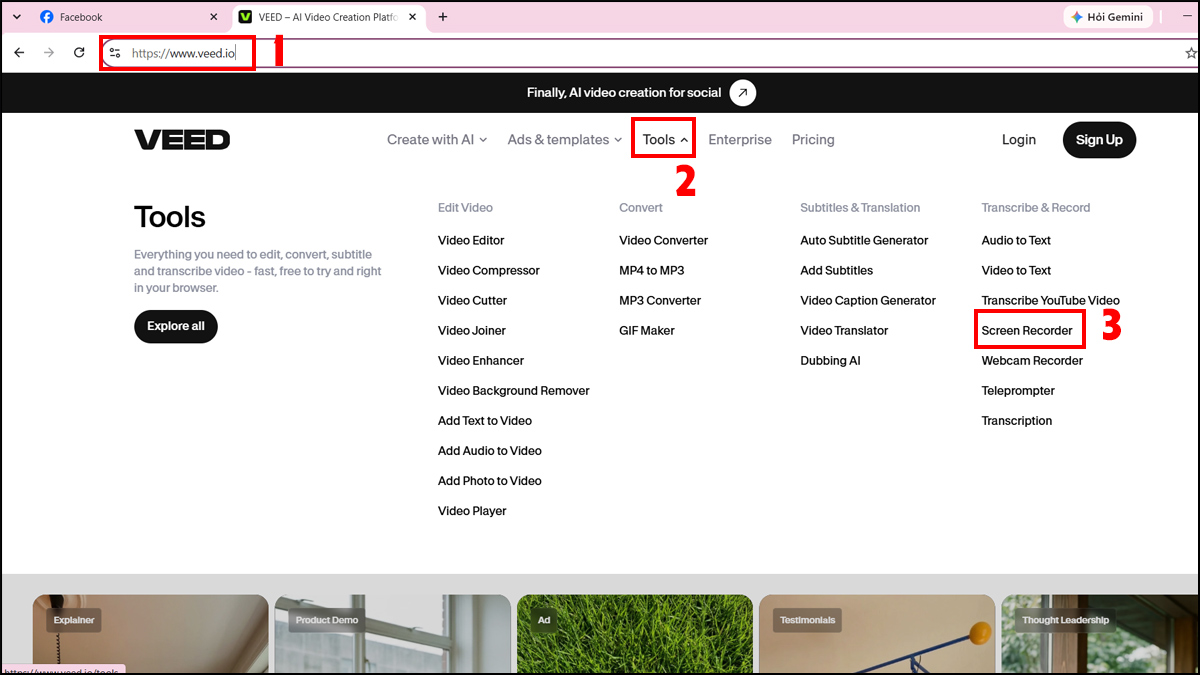Click the VEED logo

pos(182,140)
